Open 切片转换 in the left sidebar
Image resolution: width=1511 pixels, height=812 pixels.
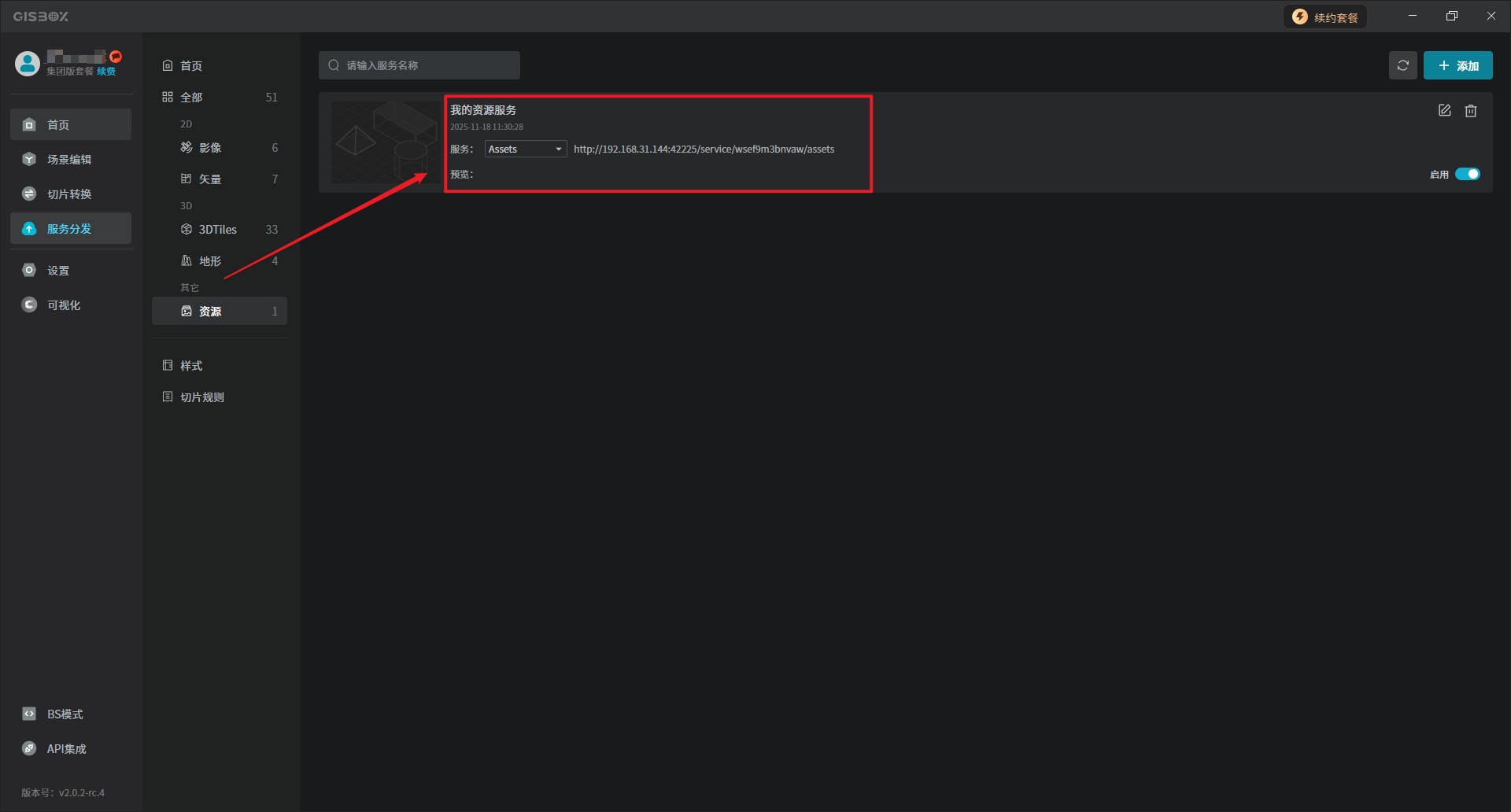69,194
